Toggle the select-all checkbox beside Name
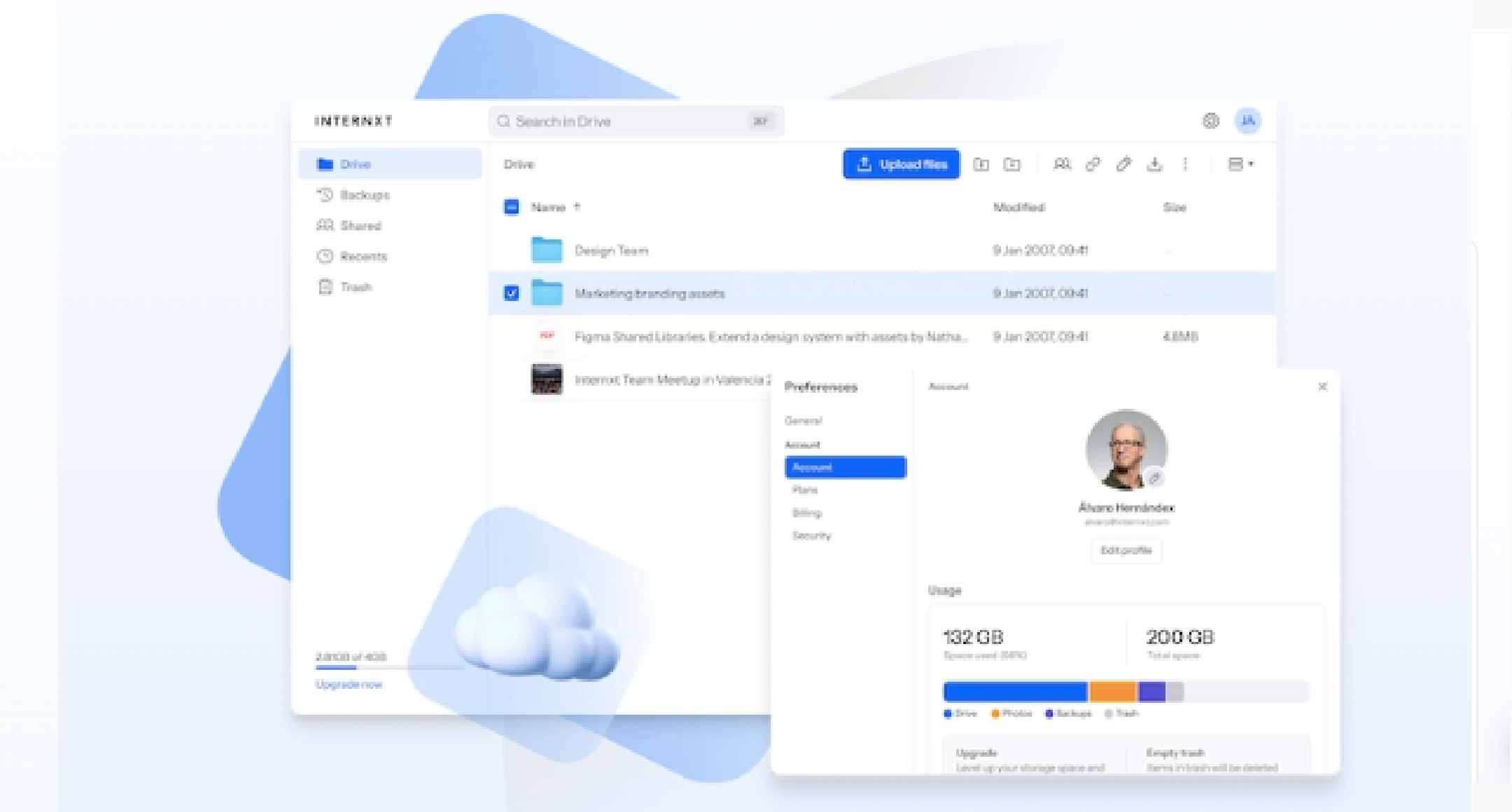Image resolution: width=1512 pixels, height=812 pixels. click(512, 207)
